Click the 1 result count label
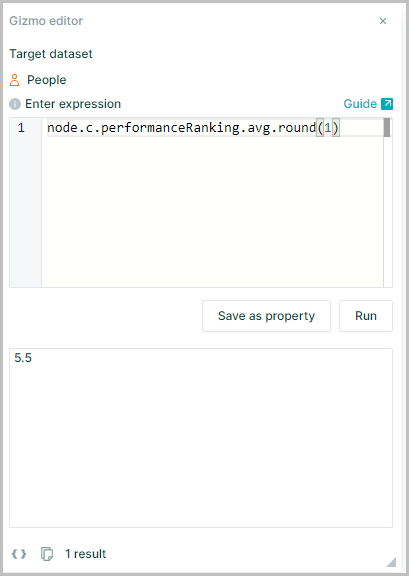409x576 pixels. pos(85,554)
